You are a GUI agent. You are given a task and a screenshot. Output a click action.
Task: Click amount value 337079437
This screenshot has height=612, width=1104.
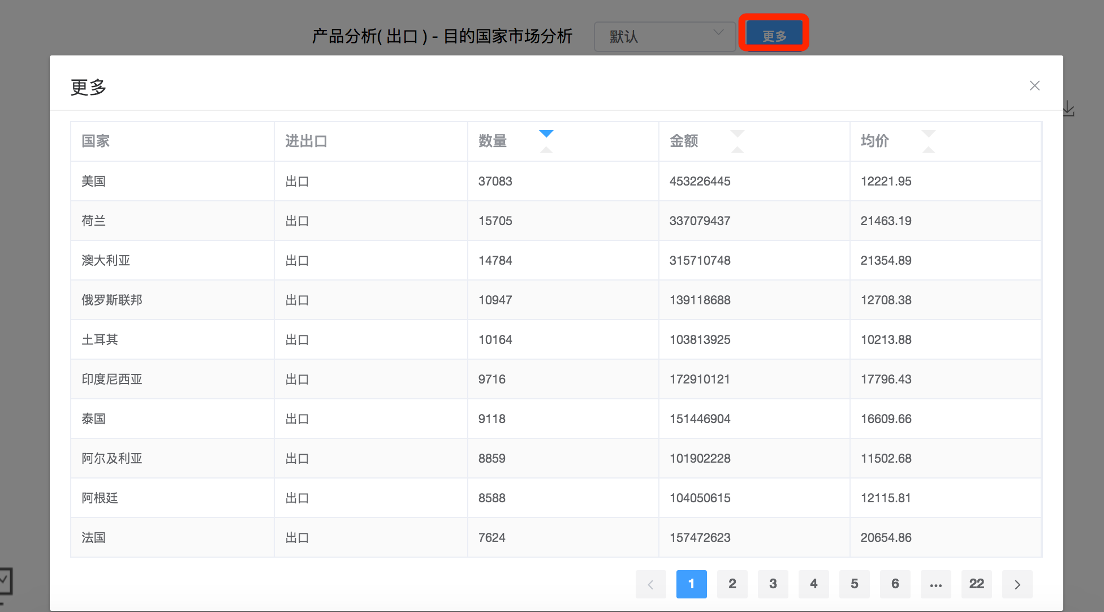click(700, 220)
